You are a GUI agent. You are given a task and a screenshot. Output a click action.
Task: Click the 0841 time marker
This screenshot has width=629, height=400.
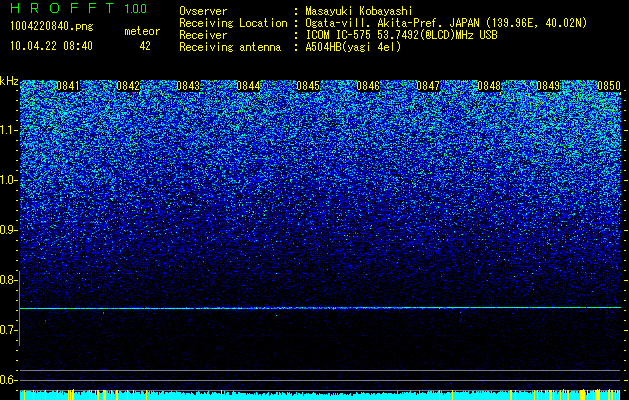tap(68, 86)
